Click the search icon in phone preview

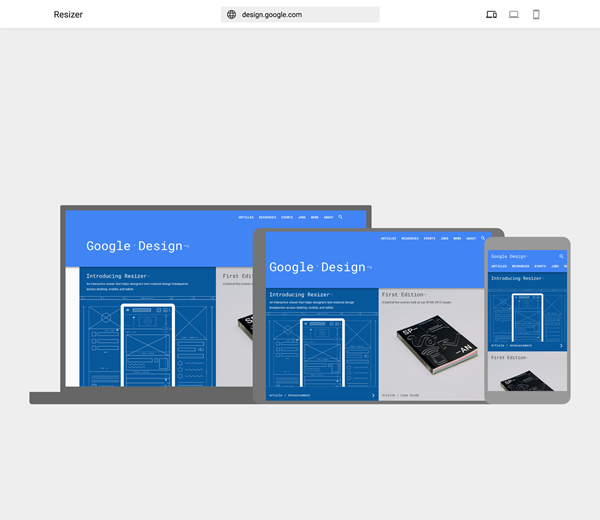tap(561, 256)
